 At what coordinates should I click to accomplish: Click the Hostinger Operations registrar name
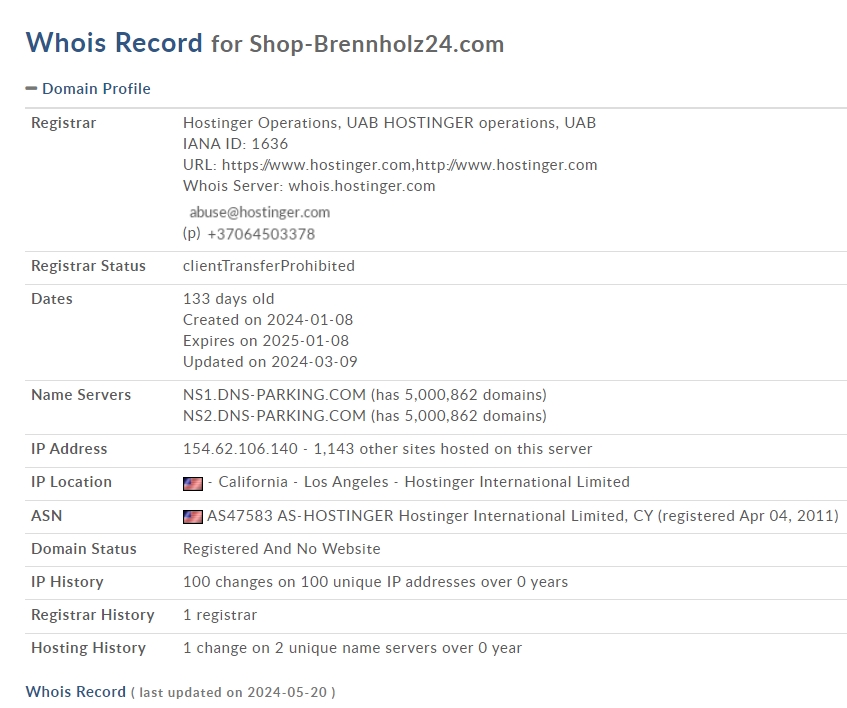click(389, 123)
